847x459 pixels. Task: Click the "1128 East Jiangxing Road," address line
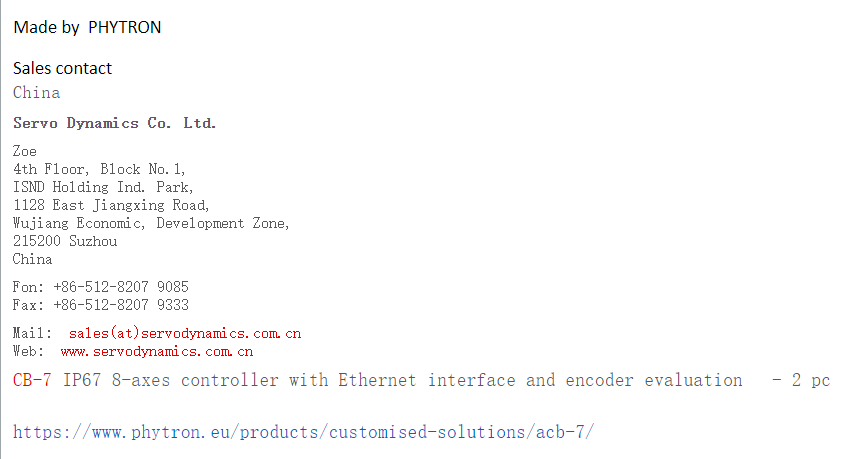click(x=111, y=205)
